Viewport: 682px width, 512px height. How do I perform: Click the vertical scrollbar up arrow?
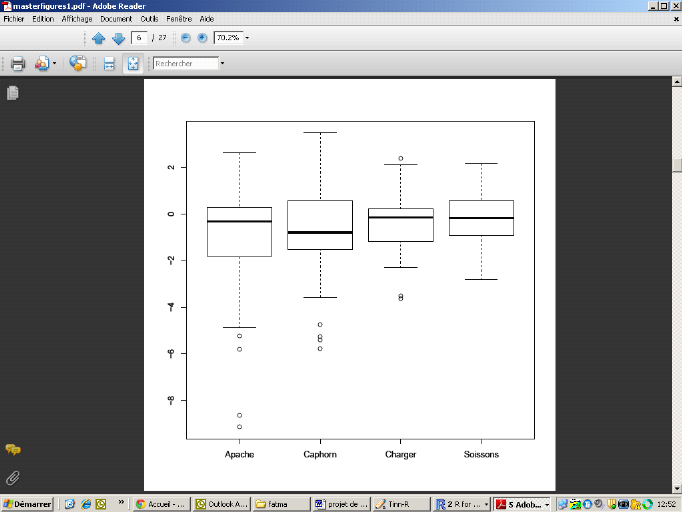pyautogui.click(x=677, y=81)
